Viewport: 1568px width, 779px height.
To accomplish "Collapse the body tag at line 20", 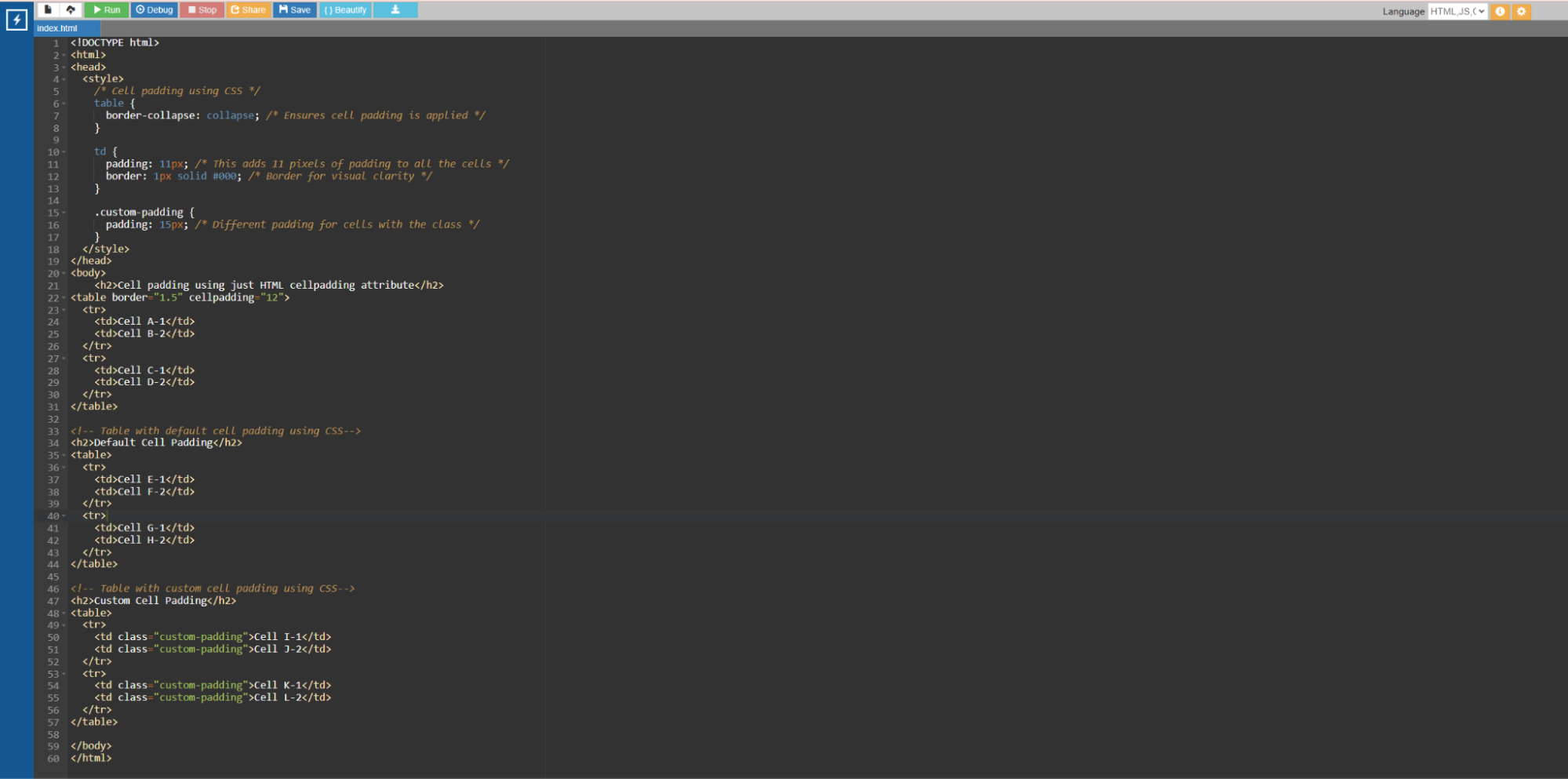I will pyautogui.click(x=64, y=274).
